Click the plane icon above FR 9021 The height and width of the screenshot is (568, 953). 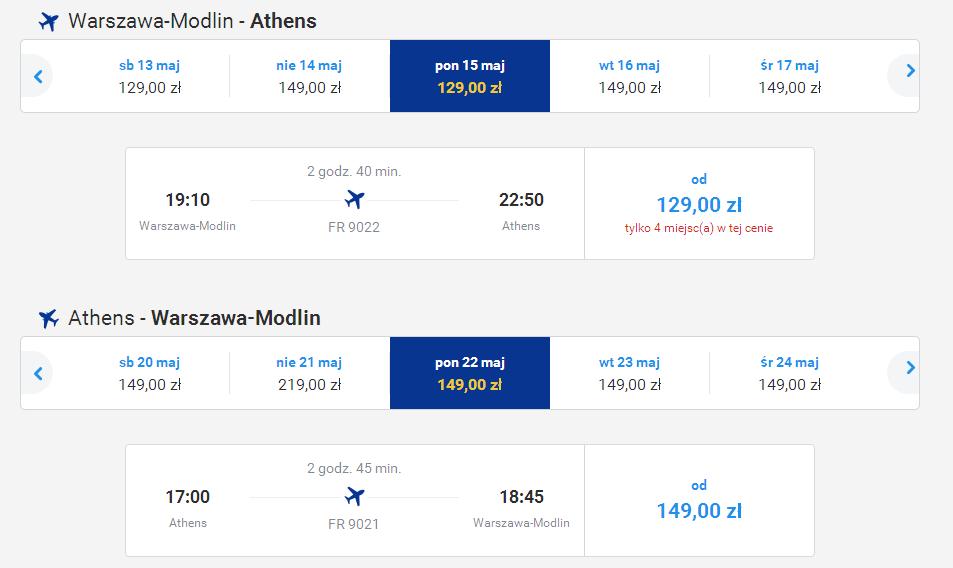pyautogui.click(x=354, y=496)
